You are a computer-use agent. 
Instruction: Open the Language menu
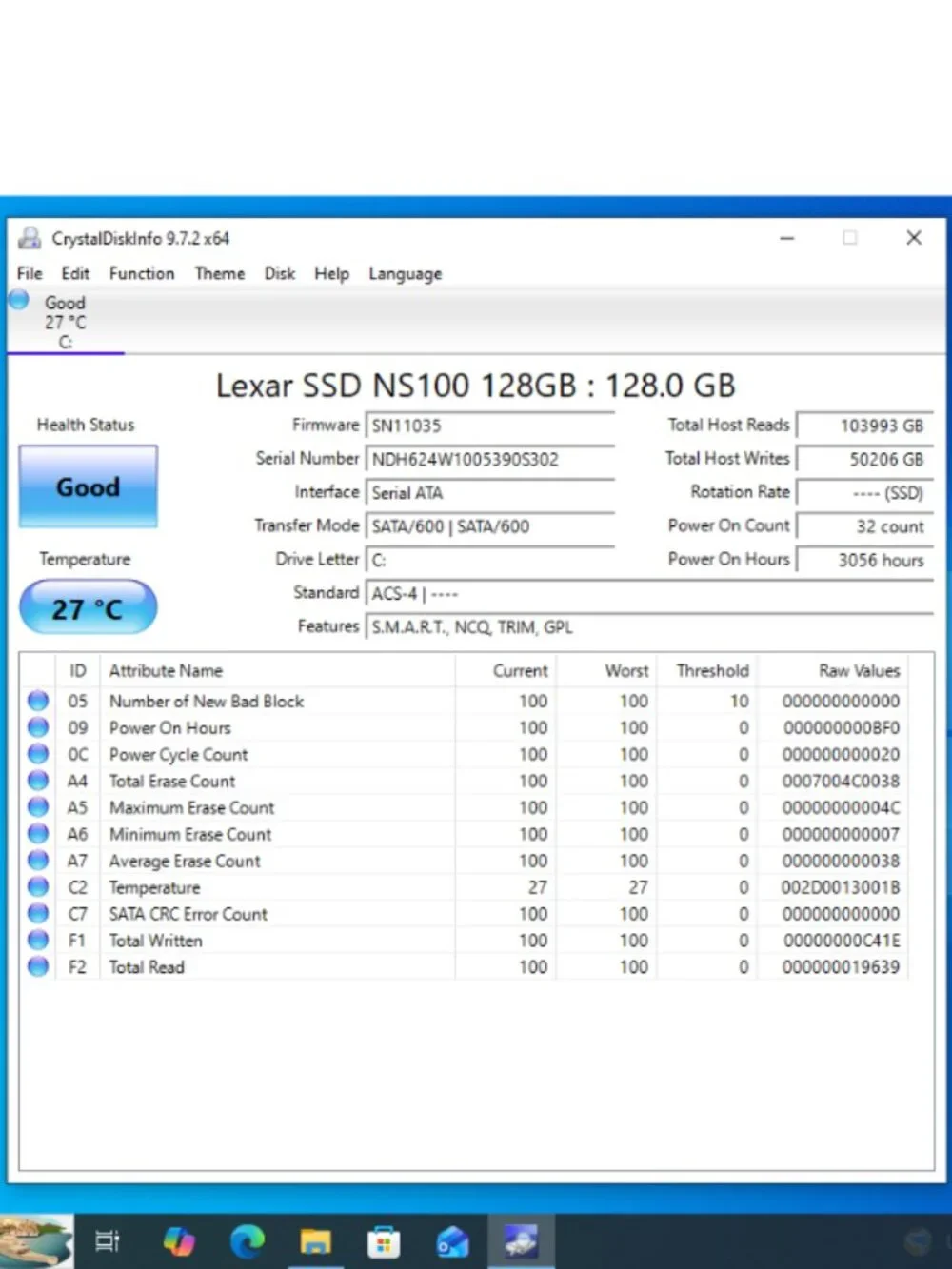[406, 274]
